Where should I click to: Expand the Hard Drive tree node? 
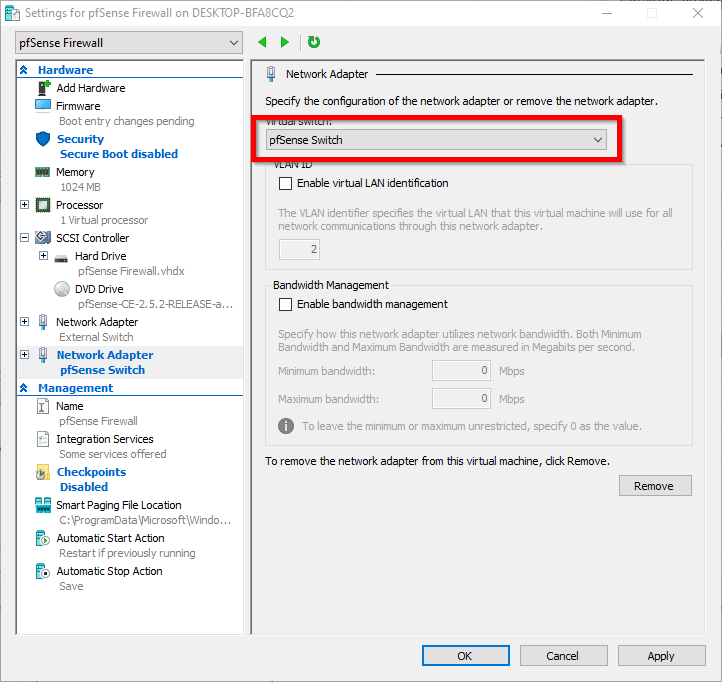[x=43, y=256]
